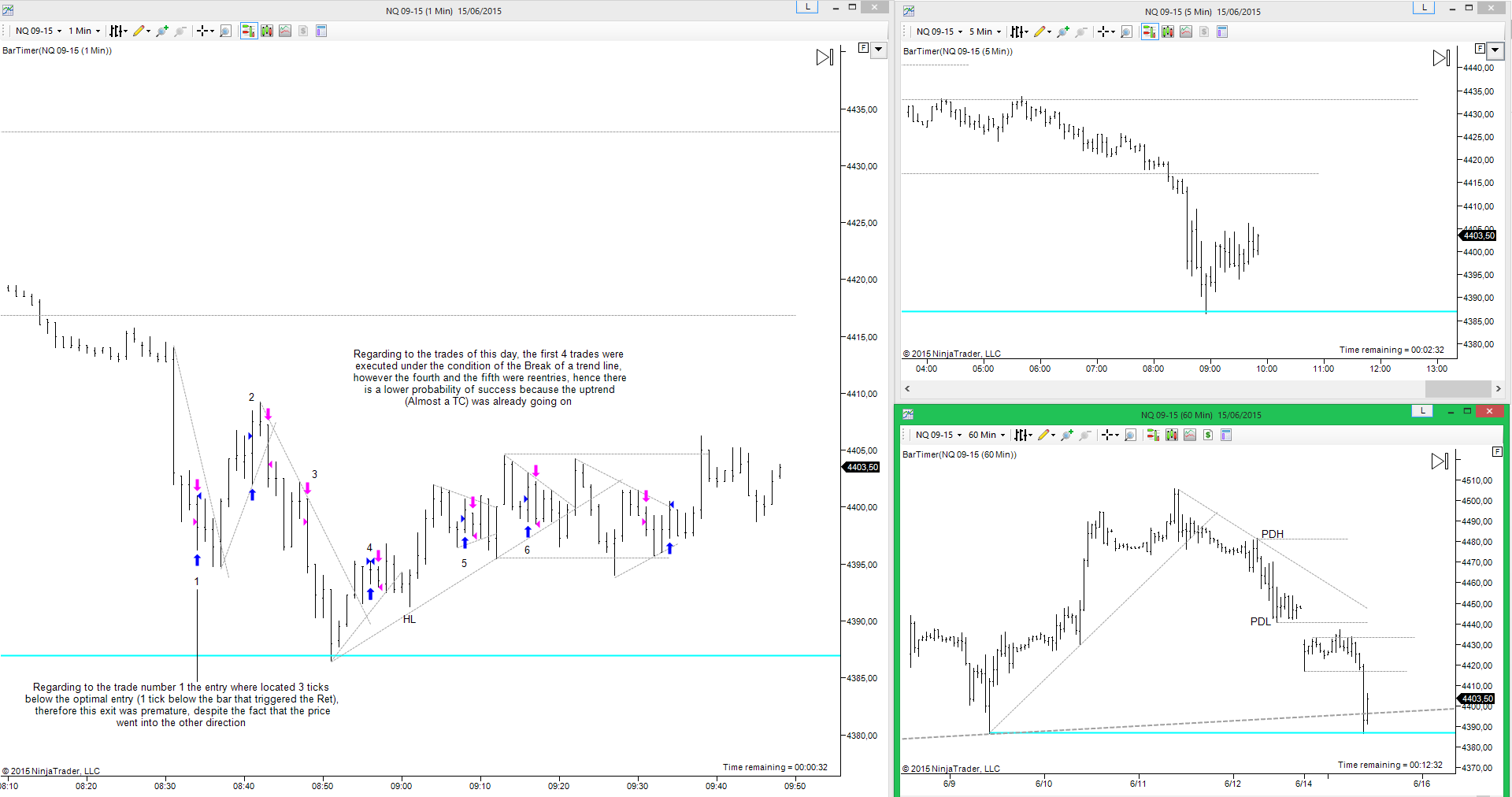Image resolution: width=1512 pixels, height=797 pixels.
Task: Click skip-to-latest-bar arrow on 1 Min chart
Action: point(825,57)
